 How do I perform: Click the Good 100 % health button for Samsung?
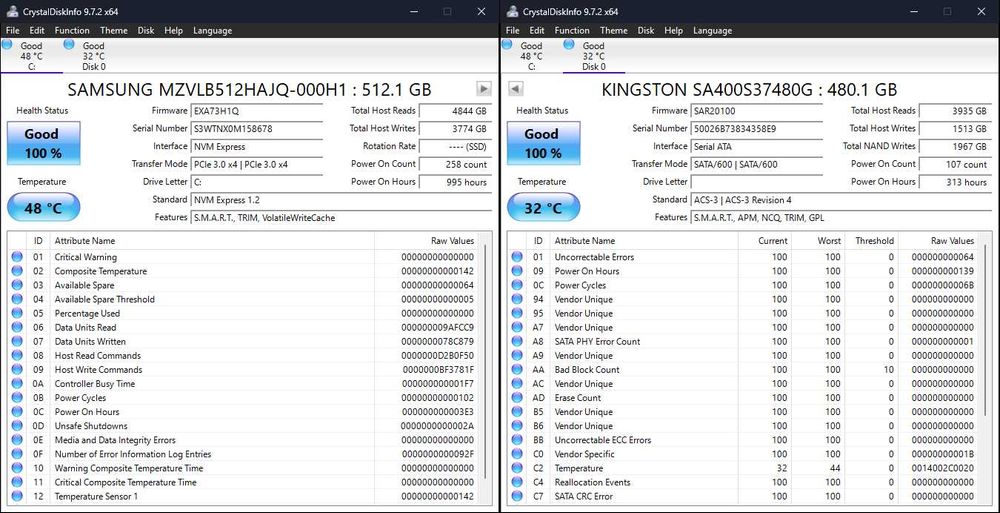43,143
